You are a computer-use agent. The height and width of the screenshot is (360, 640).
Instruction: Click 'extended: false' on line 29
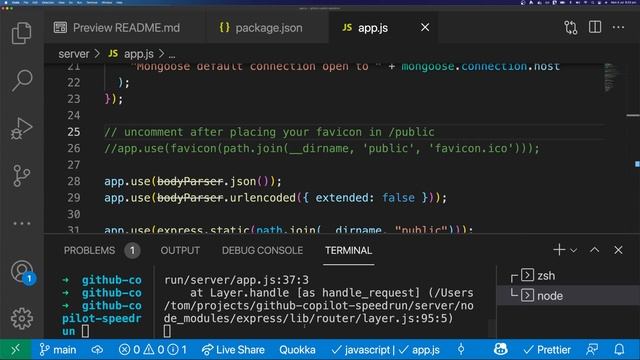tap(365, 198)
